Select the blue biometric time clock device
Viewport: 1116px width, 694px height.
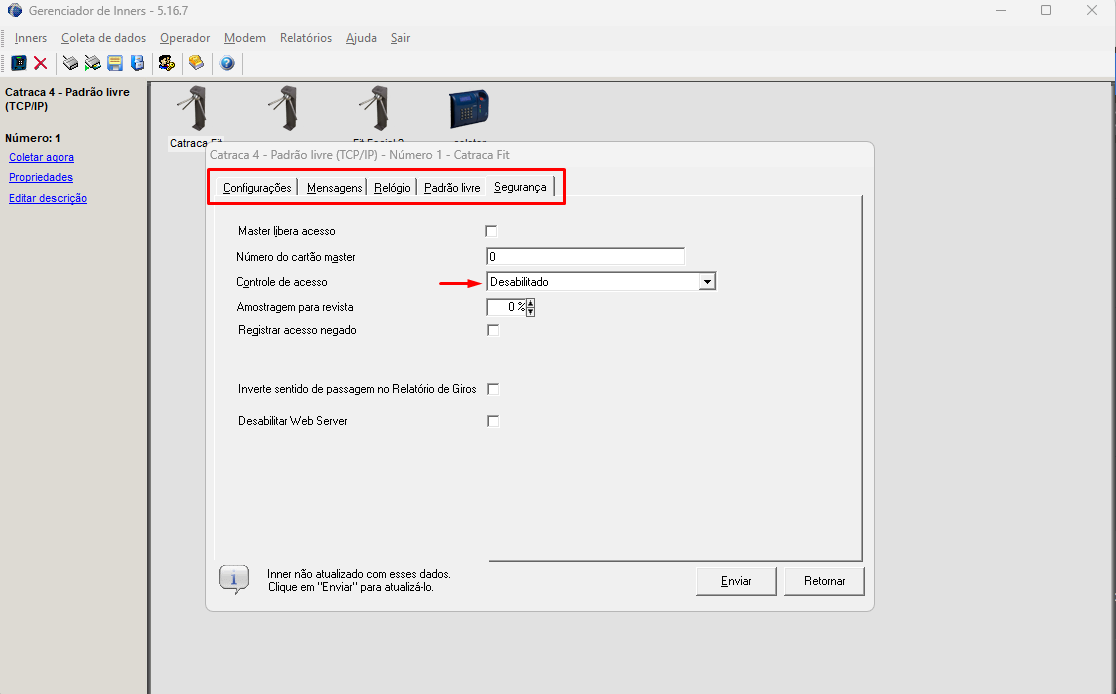pos(468,108)
